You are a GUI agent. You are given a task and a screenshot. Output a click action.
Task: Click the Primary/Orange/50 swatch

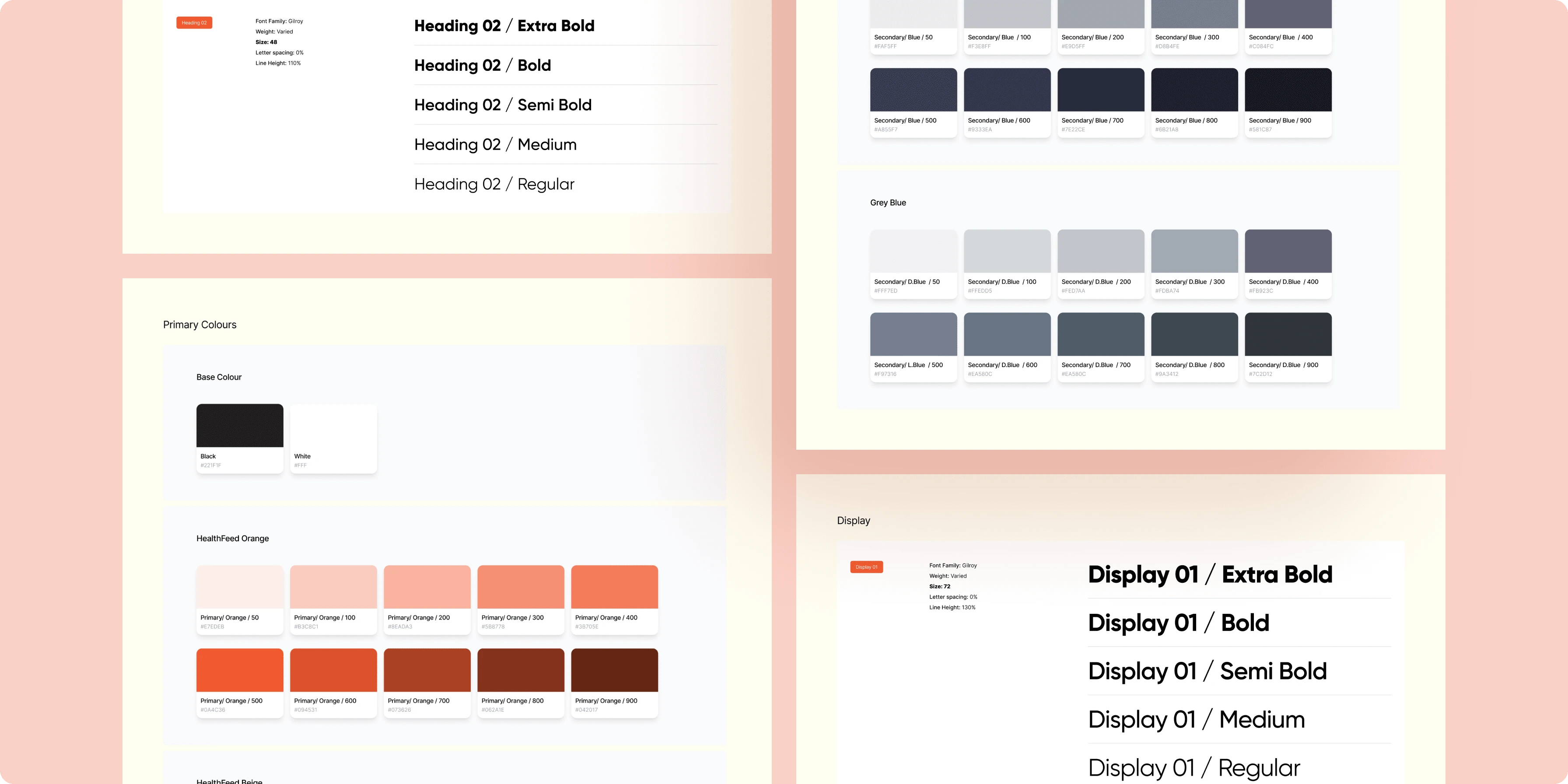tap(239, 586)
